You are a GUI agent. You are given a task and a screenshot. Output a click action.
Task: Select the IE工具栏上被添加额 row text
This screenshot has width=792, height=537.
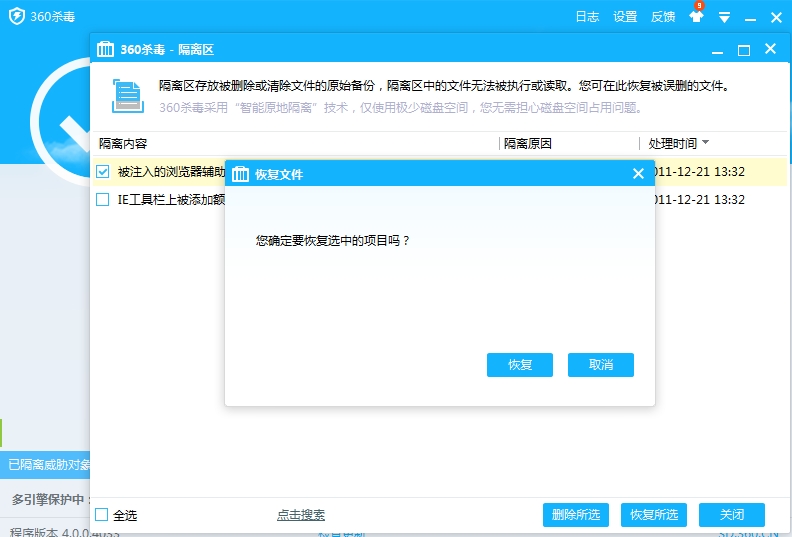tap(171, 200)
